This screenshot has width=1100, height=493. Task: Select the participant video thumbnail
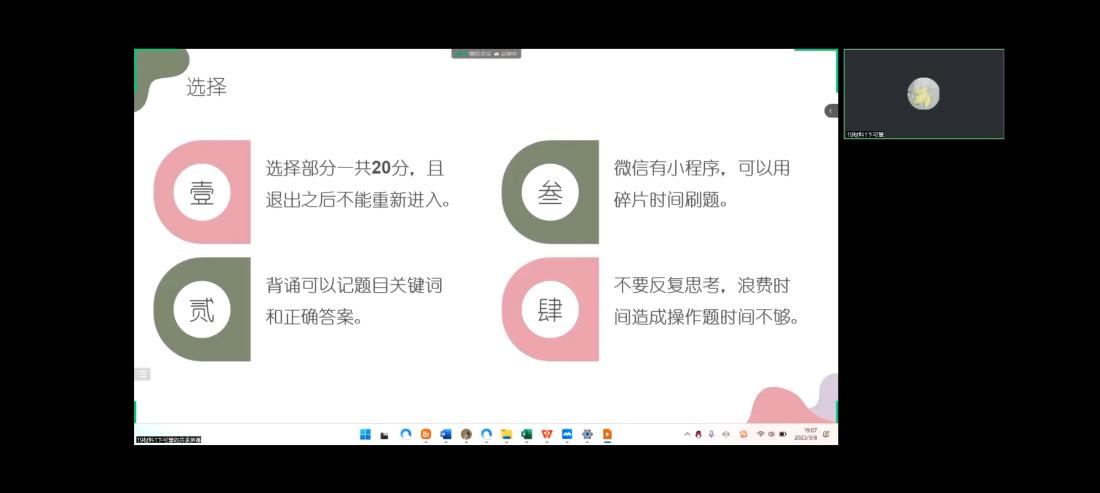pos(923,94)
